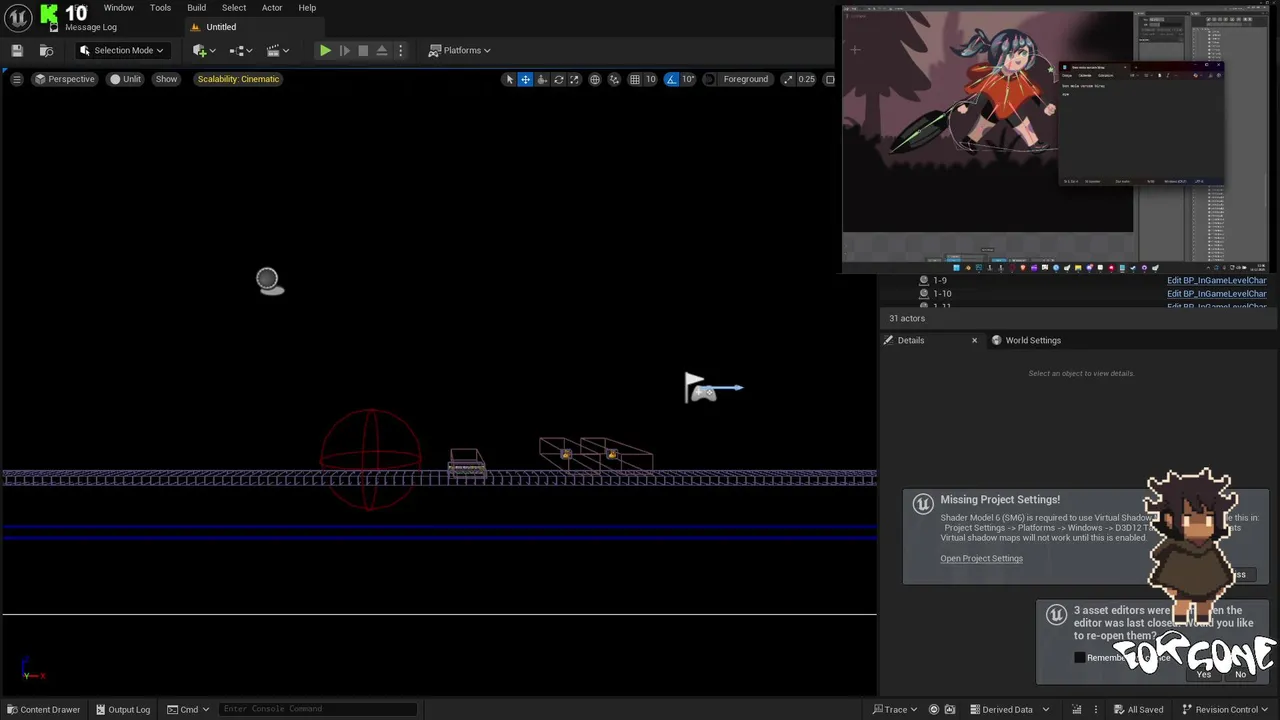Change the grid snap value 10
Viewport: 1280px width, 720px height.
[x=651, y=79]
